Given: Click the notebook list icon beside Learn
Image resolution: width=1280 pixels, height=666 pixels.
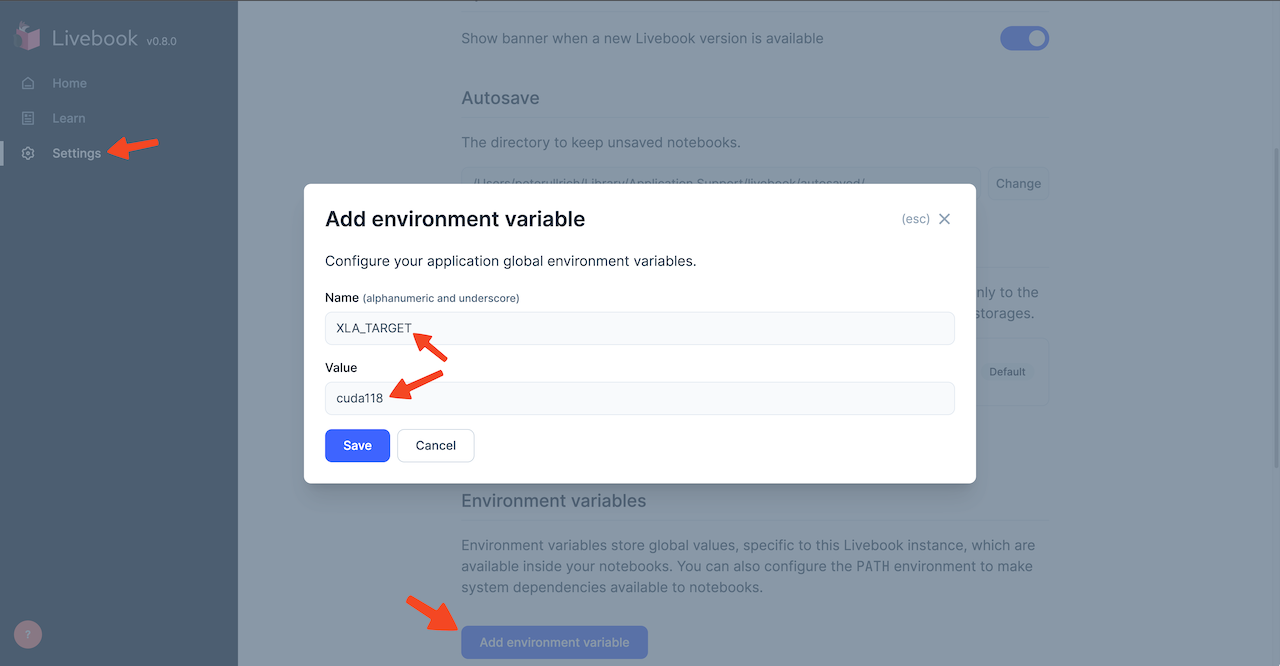Looking at the screenshot, I should tap(28, 118).
